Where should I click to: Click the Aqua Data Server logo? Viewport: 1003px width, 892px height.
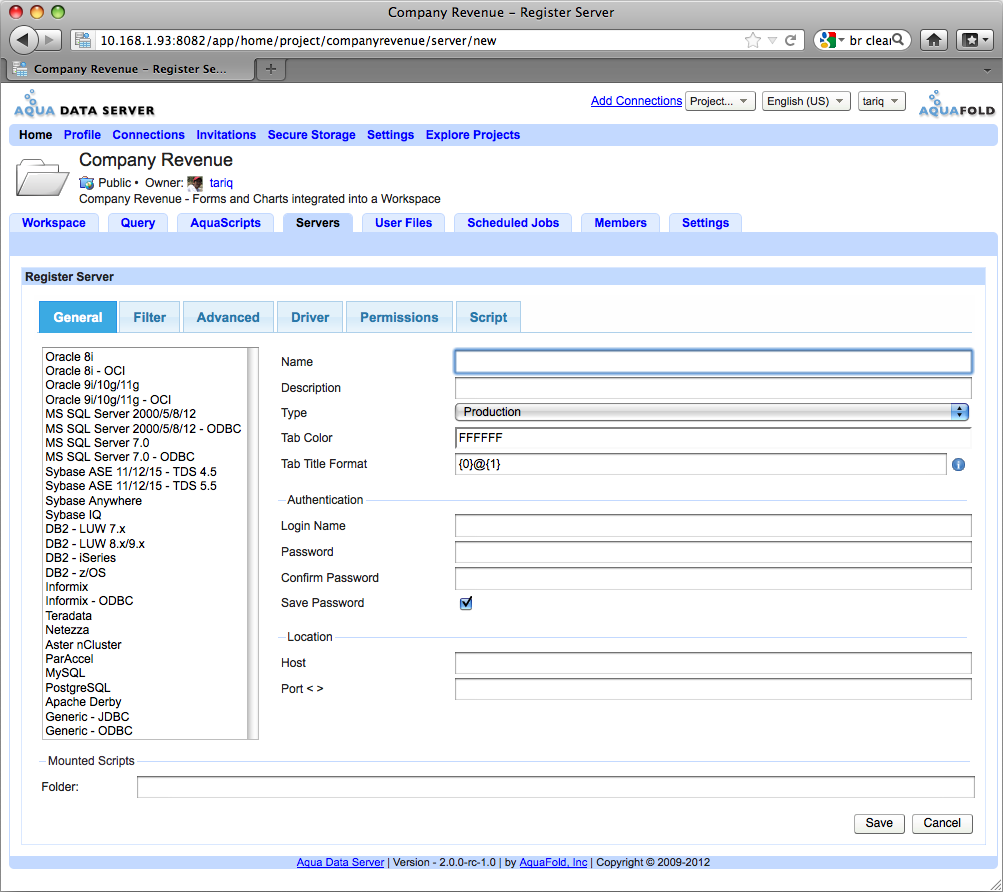(84, 104)
